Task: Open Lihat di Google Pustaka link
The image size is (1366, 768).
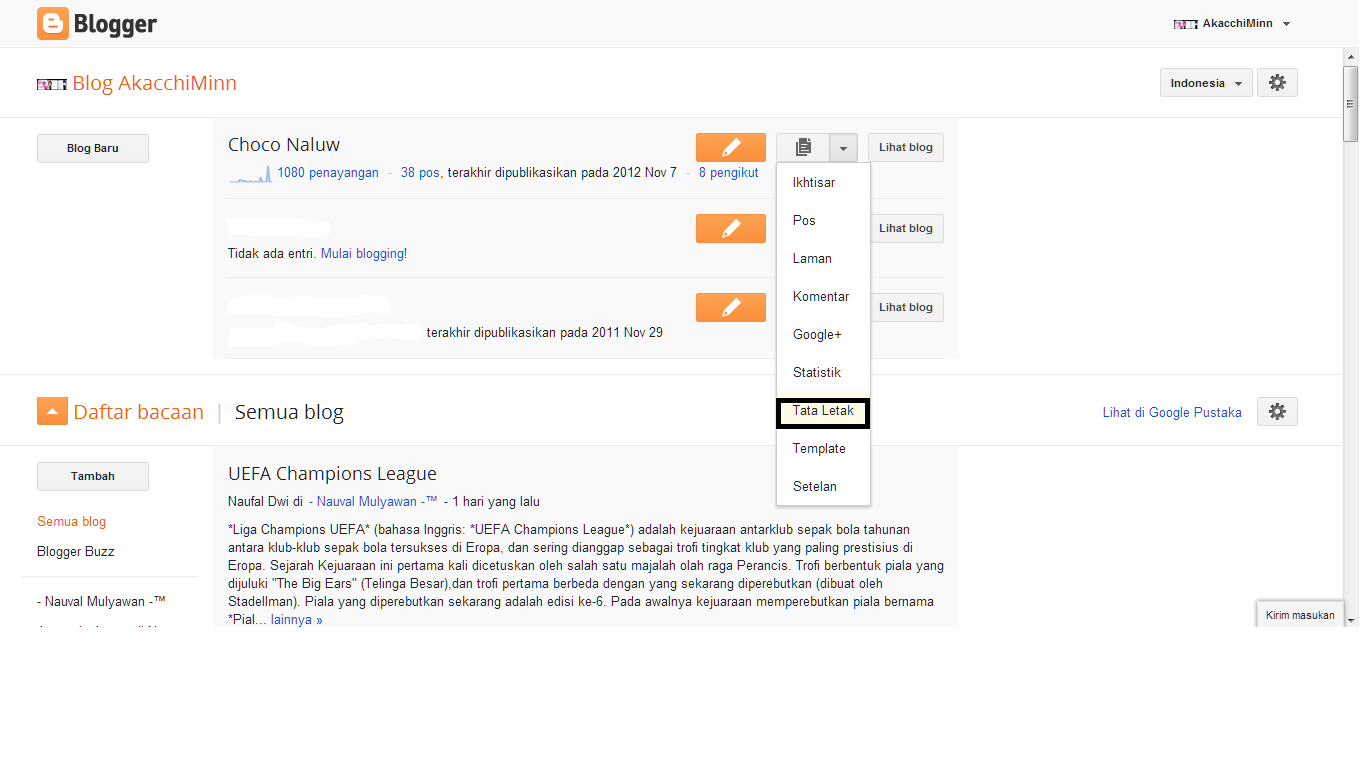Action: pos(1172,412)
